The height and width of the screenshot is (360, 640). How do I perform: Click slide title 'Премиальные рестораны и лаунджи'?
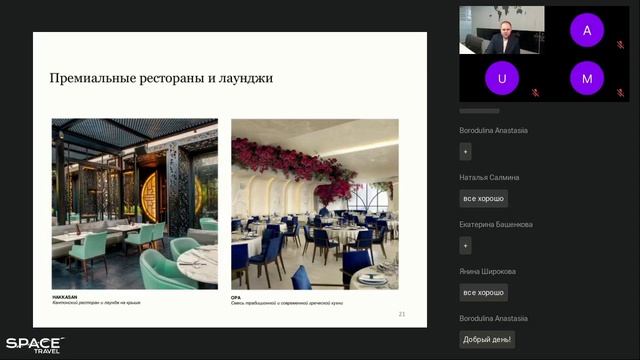pyautogui.click(x=161, y=78)
